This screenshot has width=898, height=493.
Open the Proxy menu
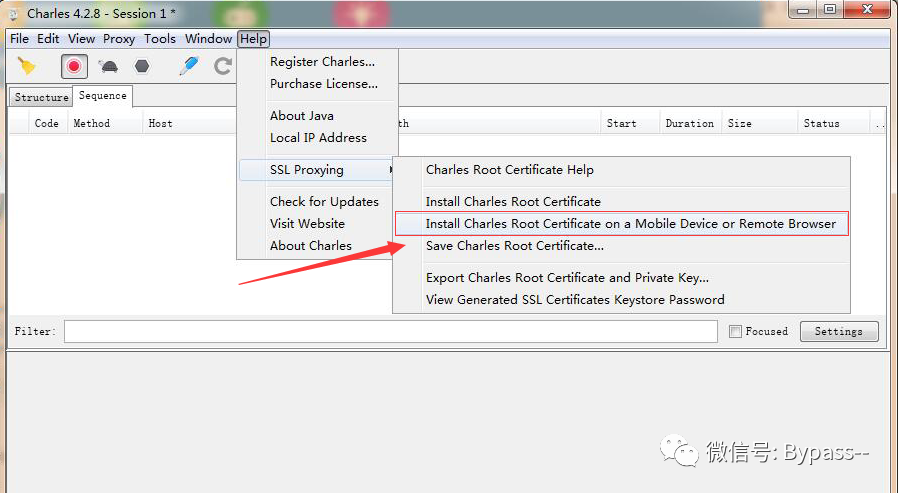[119, 39]
